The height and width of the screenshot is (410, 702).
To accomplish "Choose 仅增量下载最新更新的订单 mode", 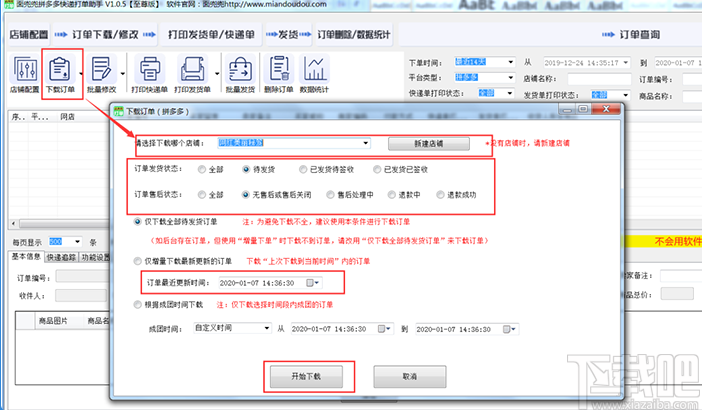I will click(x=137, y=261).
